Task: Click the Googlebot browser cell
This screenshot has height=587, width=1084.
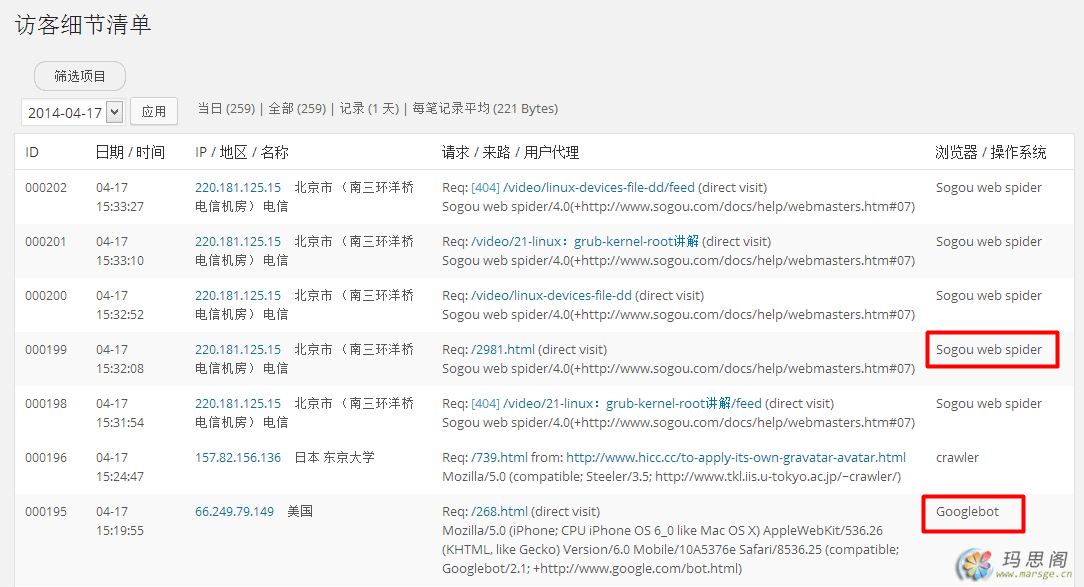Action: click(967, 512)
